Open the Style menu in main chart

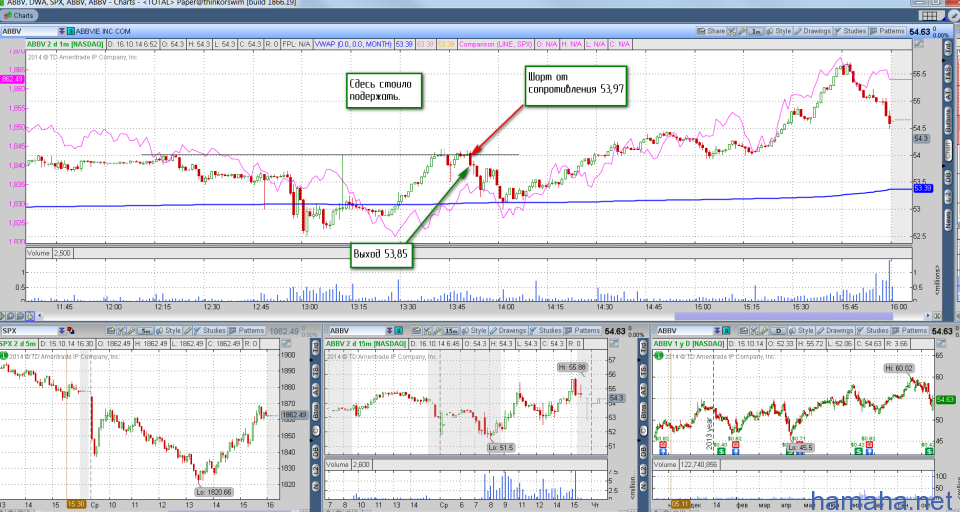pyautogui.click(x=779, y=31)
